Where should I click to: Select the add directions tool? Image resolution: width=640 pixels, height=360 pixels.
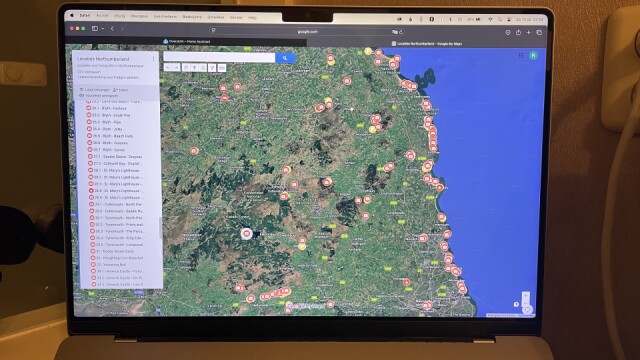[212, 68]
